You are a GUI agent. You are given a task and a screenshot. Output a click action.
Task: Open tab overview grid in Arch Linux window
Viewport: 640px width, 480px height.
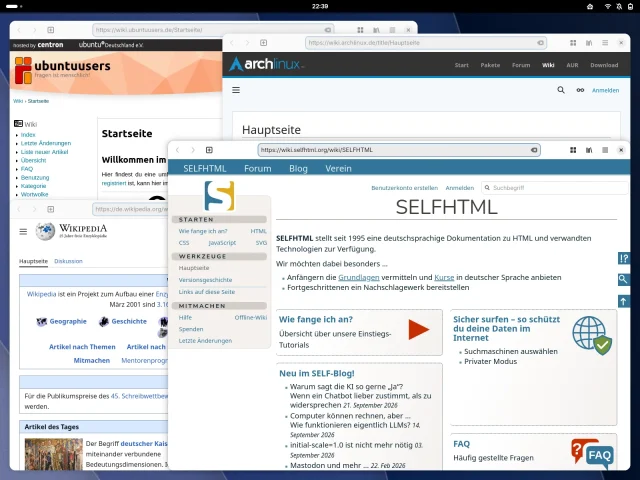coord(573,43)
